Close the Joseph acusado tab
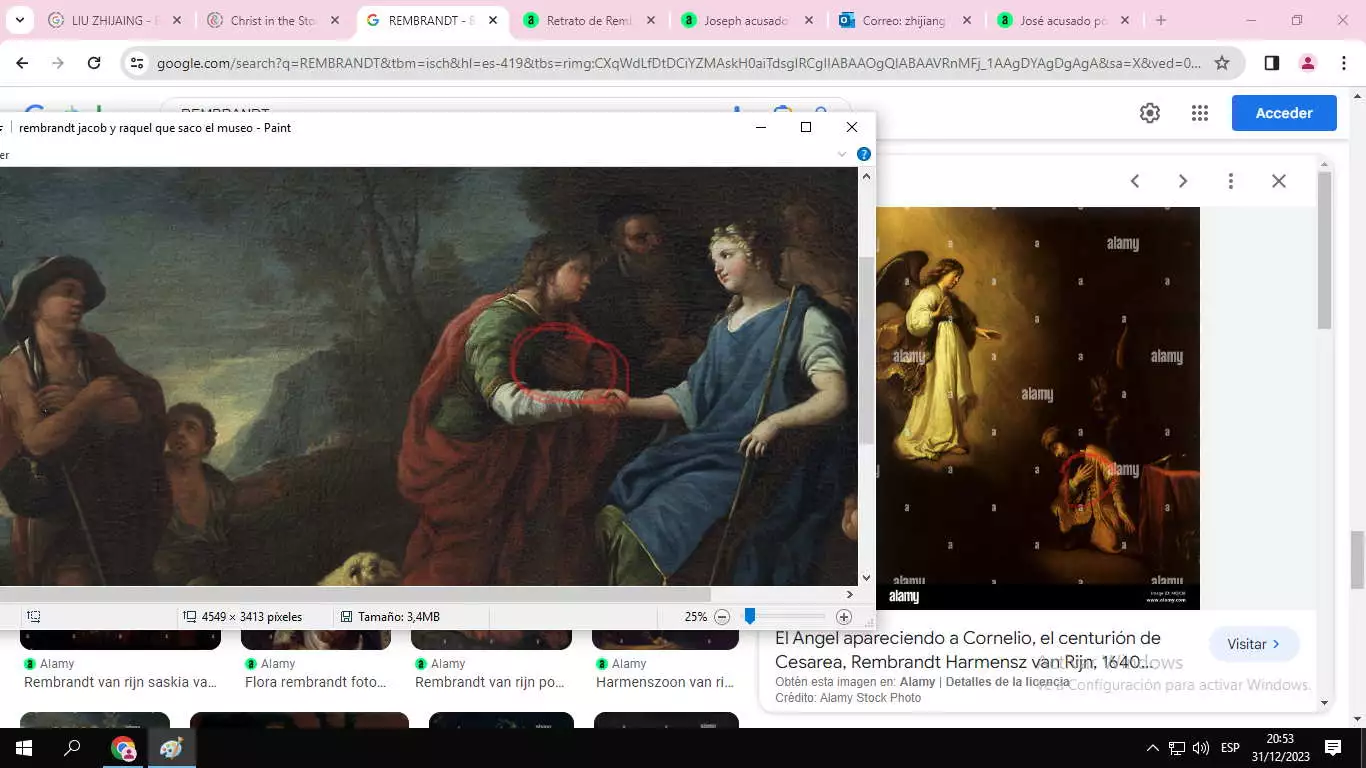 [x=808, y=20]
